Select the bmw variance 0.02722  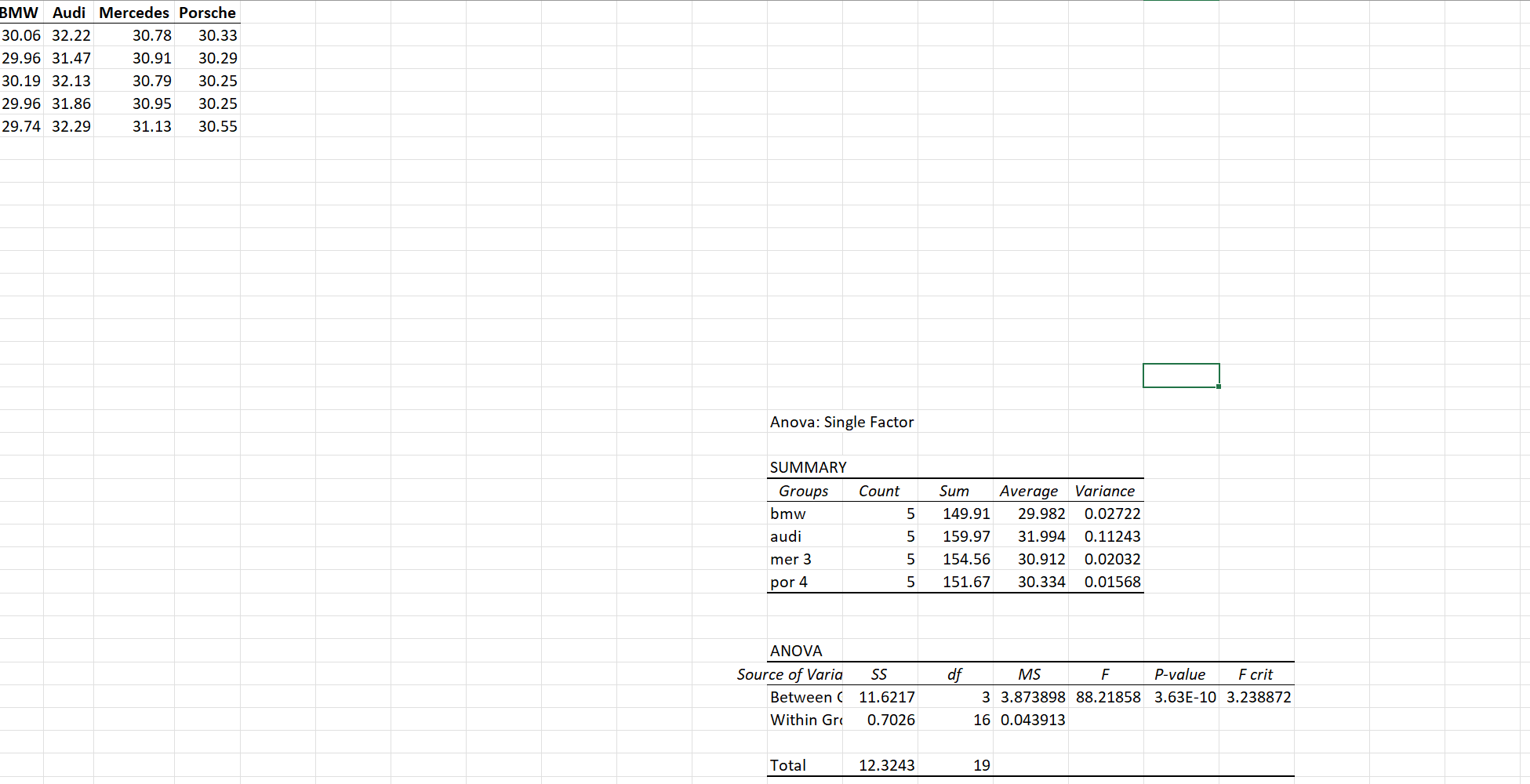coord(1106,514)
